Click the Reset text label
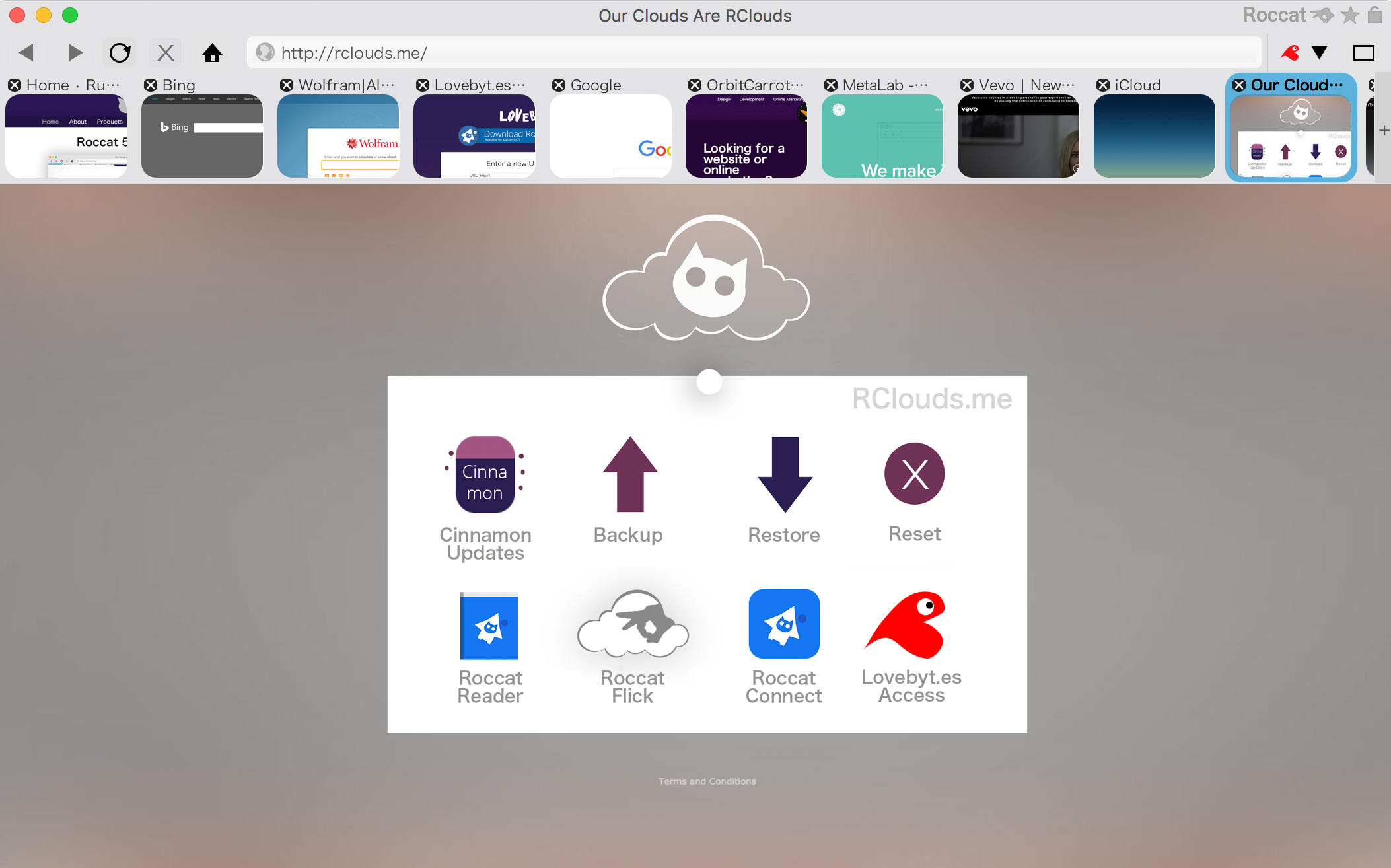The height and width of the screenshot is (868, 1391). coord(915,534)
